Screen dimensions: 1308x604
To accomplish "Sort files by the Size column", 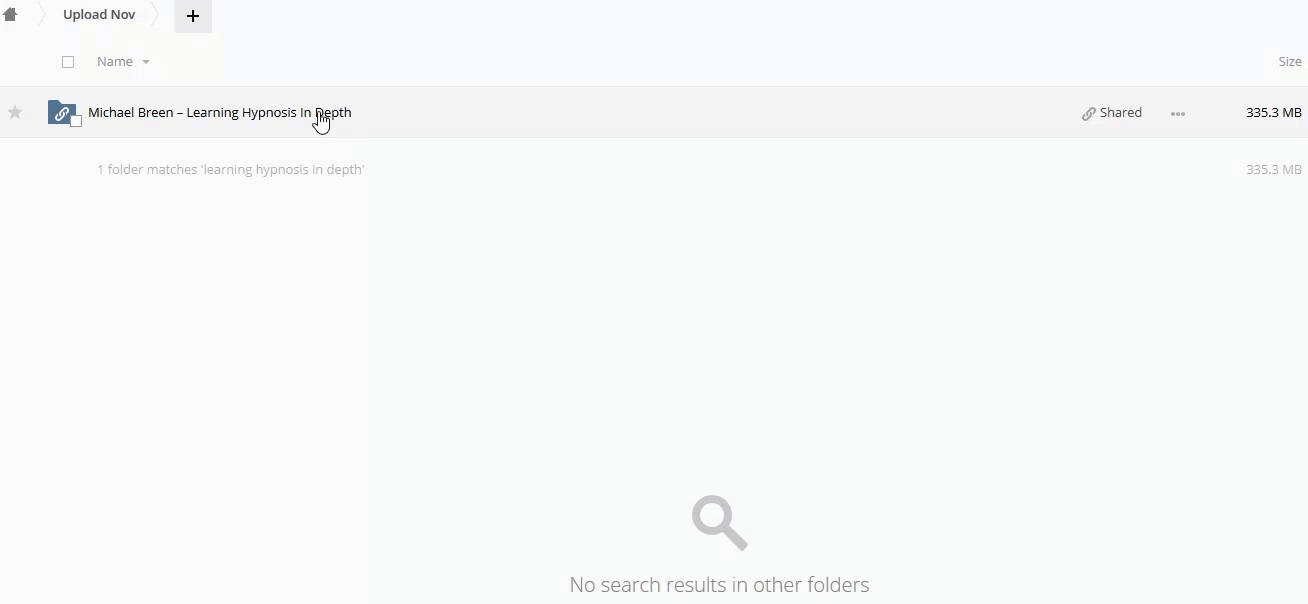I will pos(1290,62).
